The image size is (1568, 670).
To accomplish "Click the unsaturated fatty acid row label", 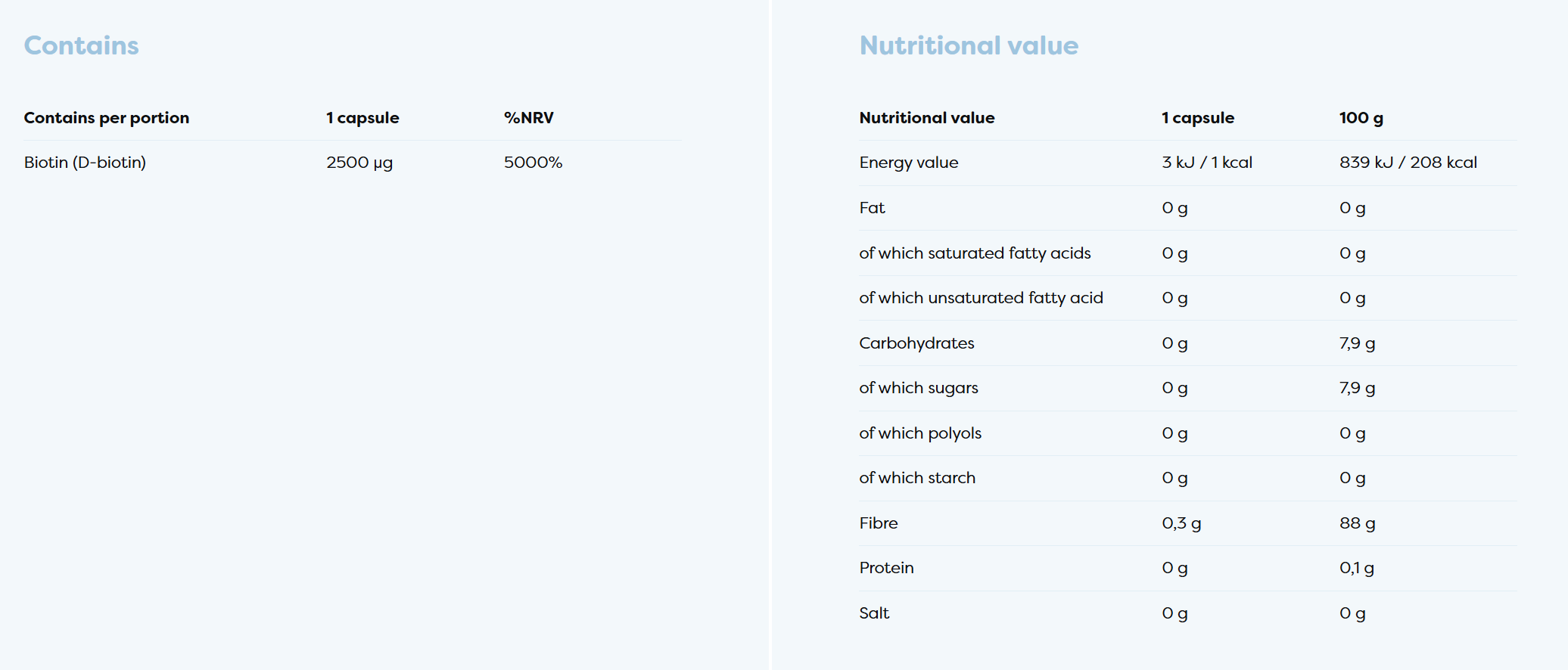I will point(981,298).
